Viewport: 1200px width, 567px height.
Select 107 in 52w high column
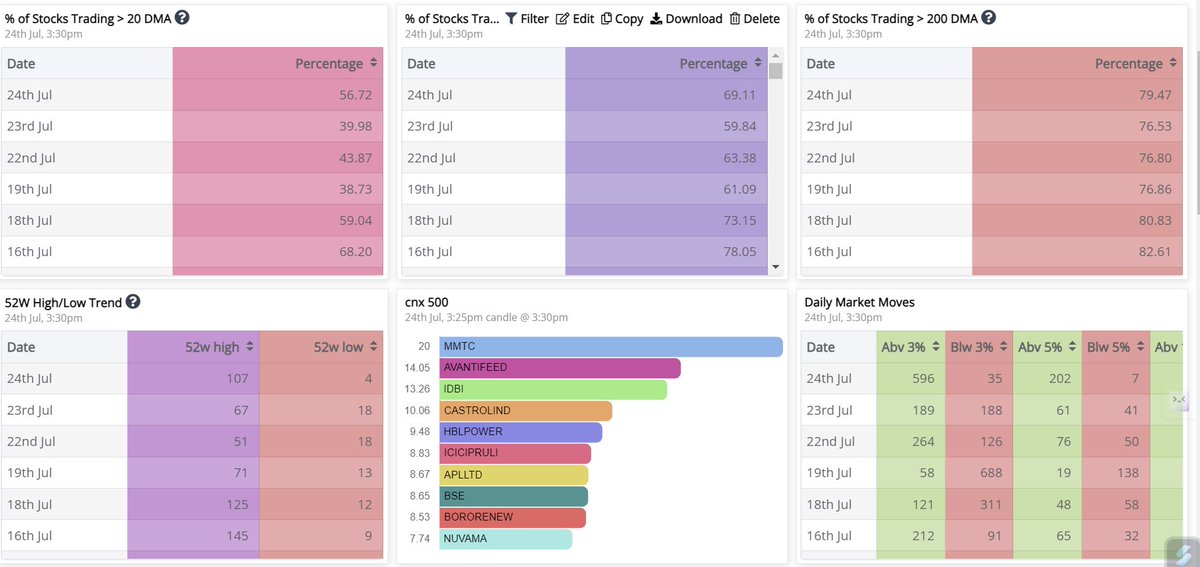[236, 379]
